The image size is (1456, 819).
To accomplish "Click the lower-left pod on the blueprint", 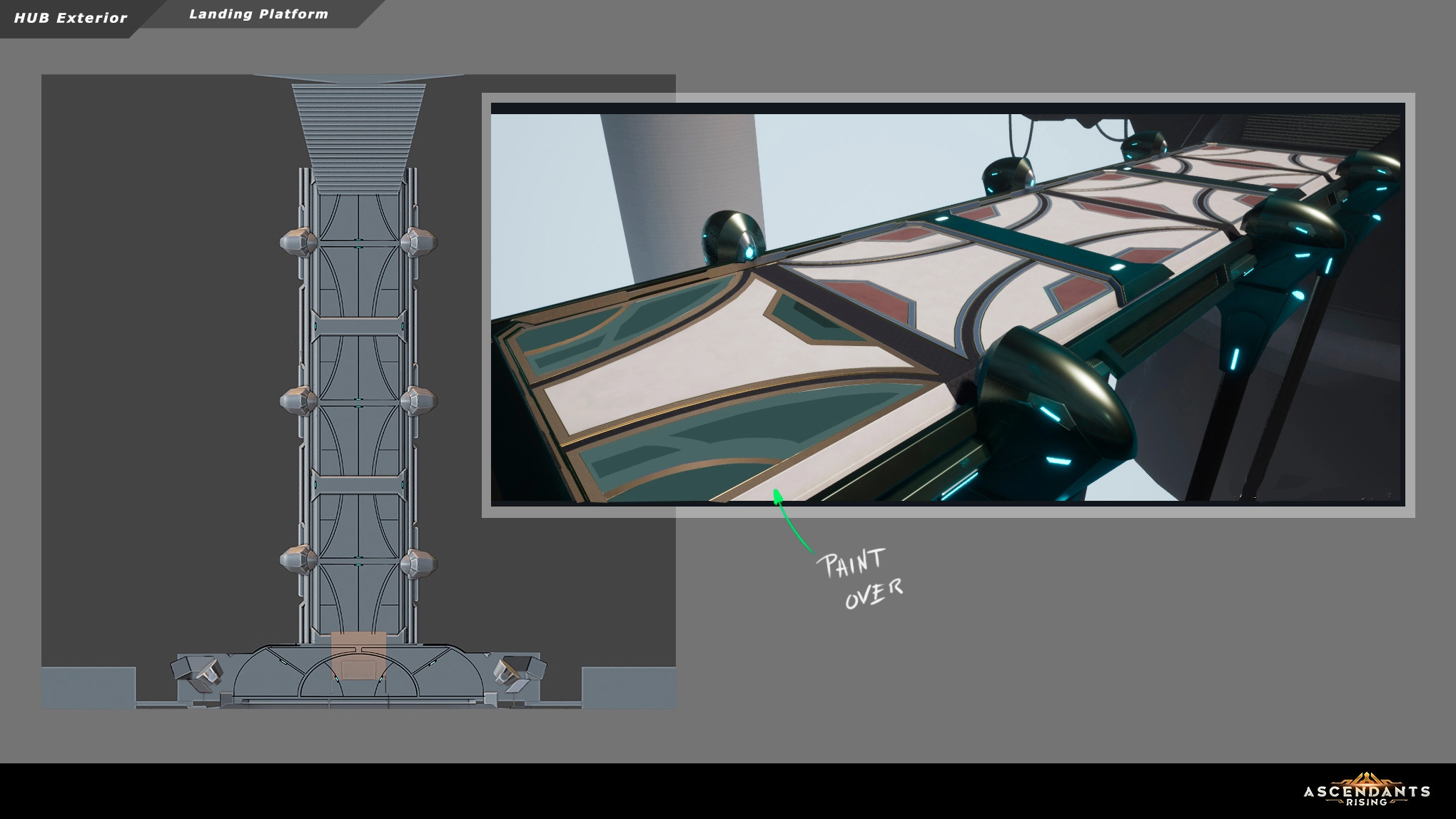I will [298, 560].
